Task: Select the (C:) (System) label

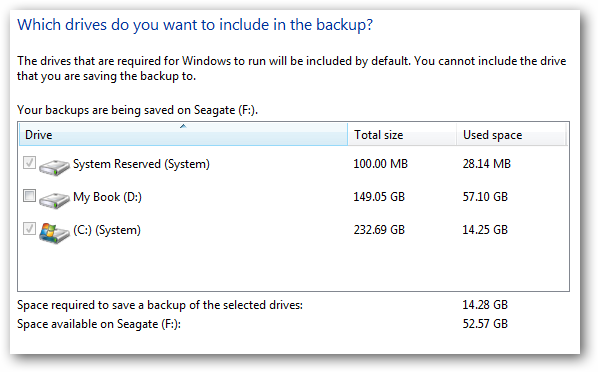Action: pos(107,230)
